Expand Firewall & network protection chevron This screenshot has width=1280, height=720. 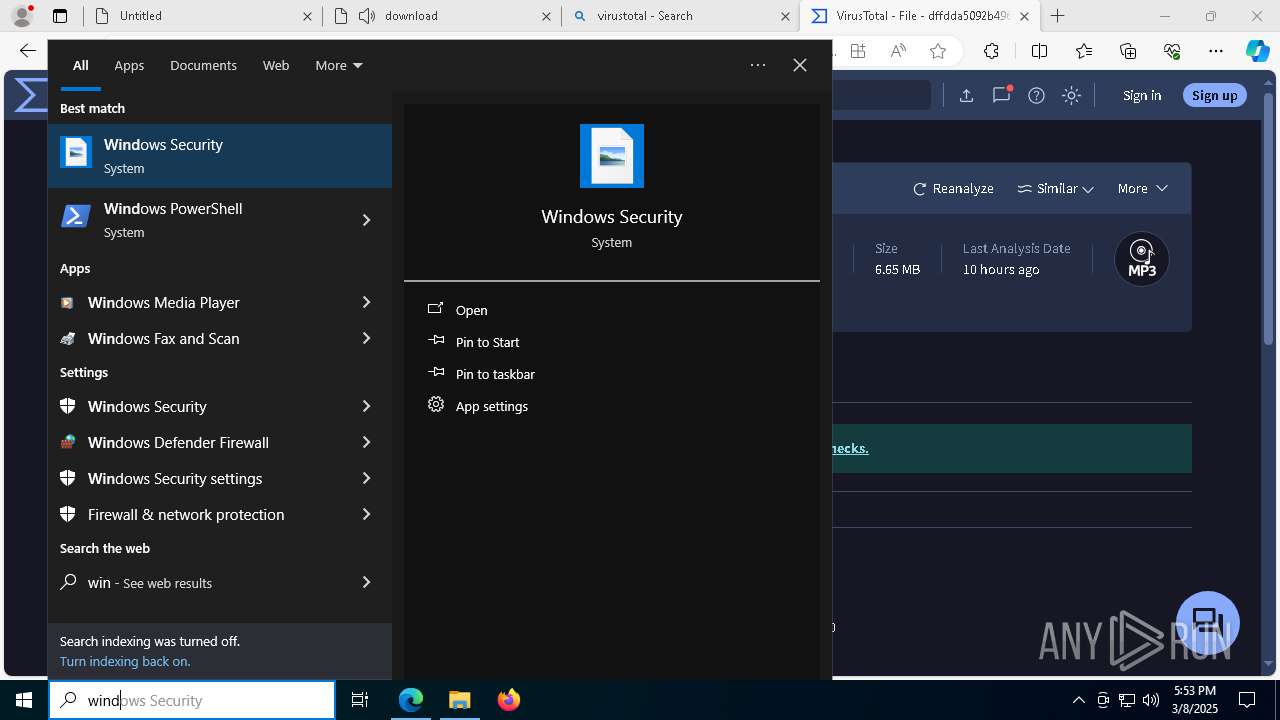click(x=367, y=514)
